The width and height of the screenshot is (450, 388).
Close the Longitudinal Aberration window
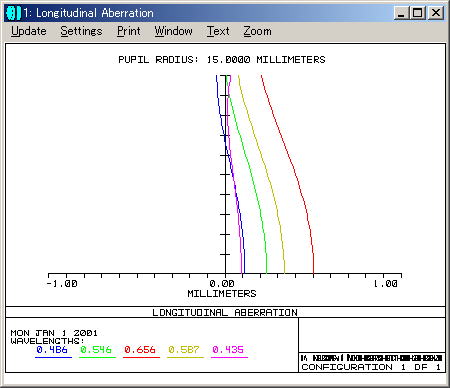pos(436,13)
